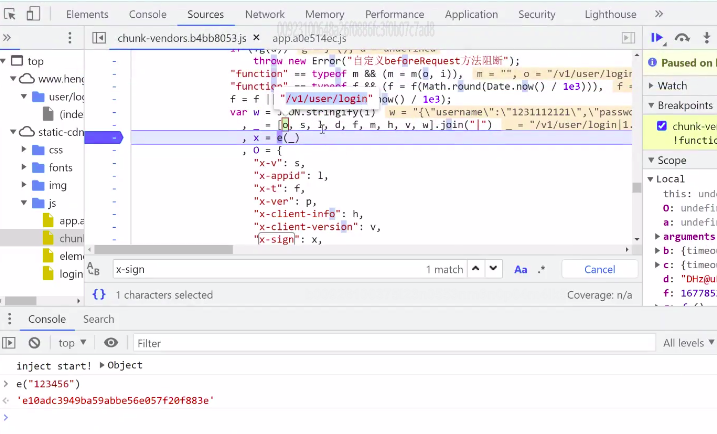Show the console sidebar icon
Screen dimensions: 717x434
pos(9,343)
